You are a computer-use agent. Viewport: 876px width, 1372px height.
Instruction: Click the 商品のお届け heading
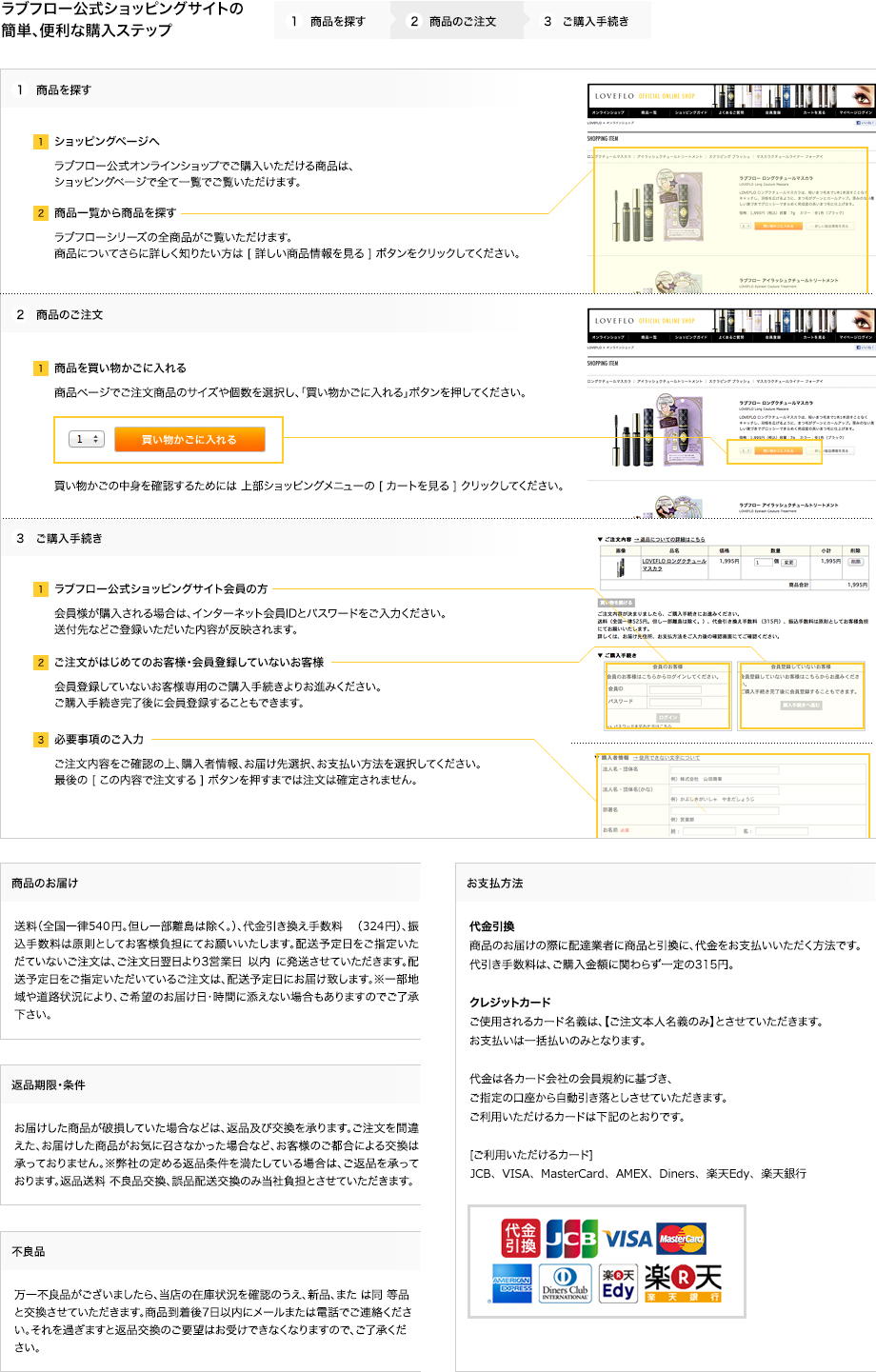[x=45, y=883]
